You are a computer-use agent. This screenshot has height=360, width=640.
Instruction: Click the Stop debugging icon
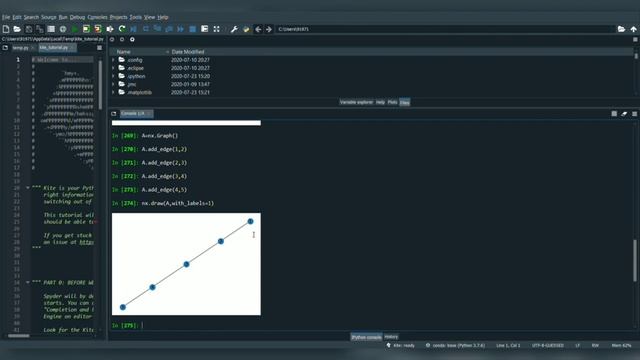click(193, 29)
